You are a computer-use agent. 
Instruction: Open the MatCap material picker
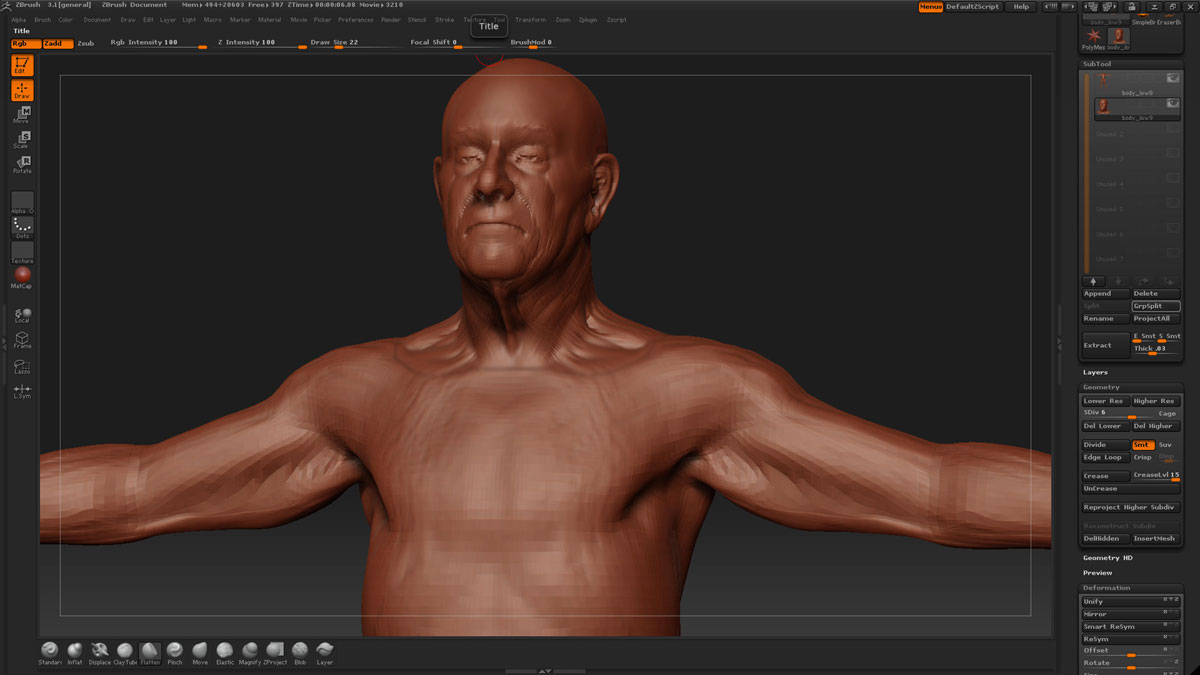(22, 276)
